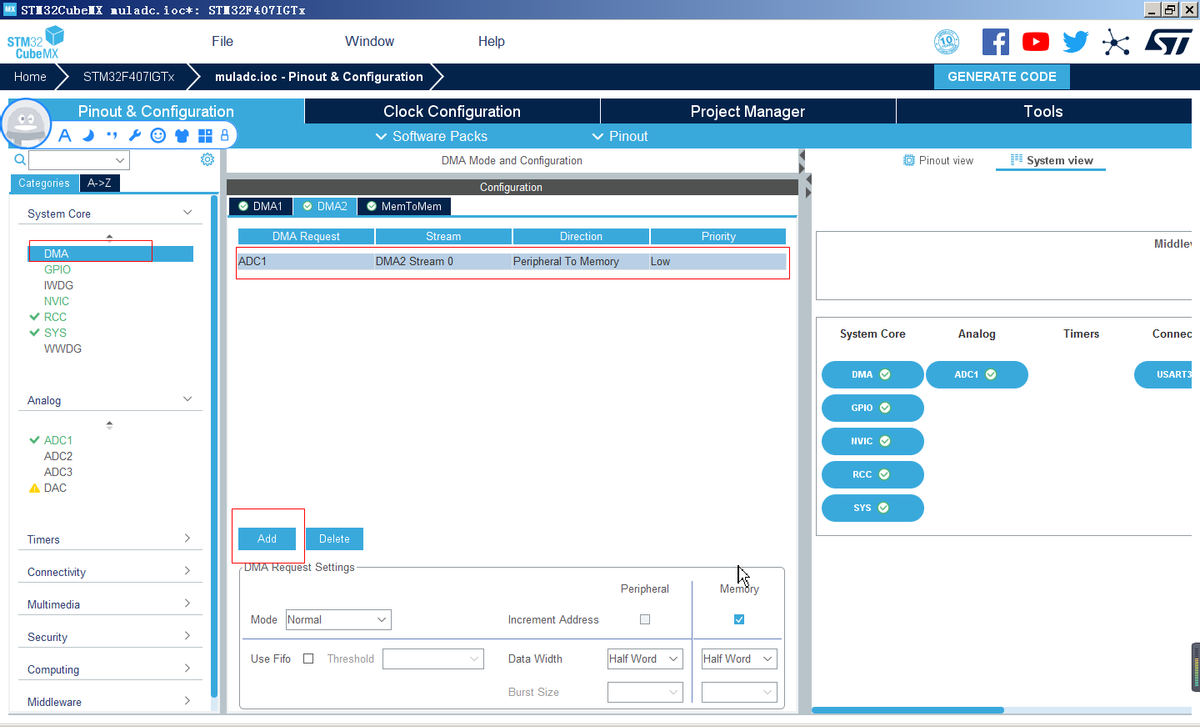Click the ST logo icon

[x=1167, y=42]
